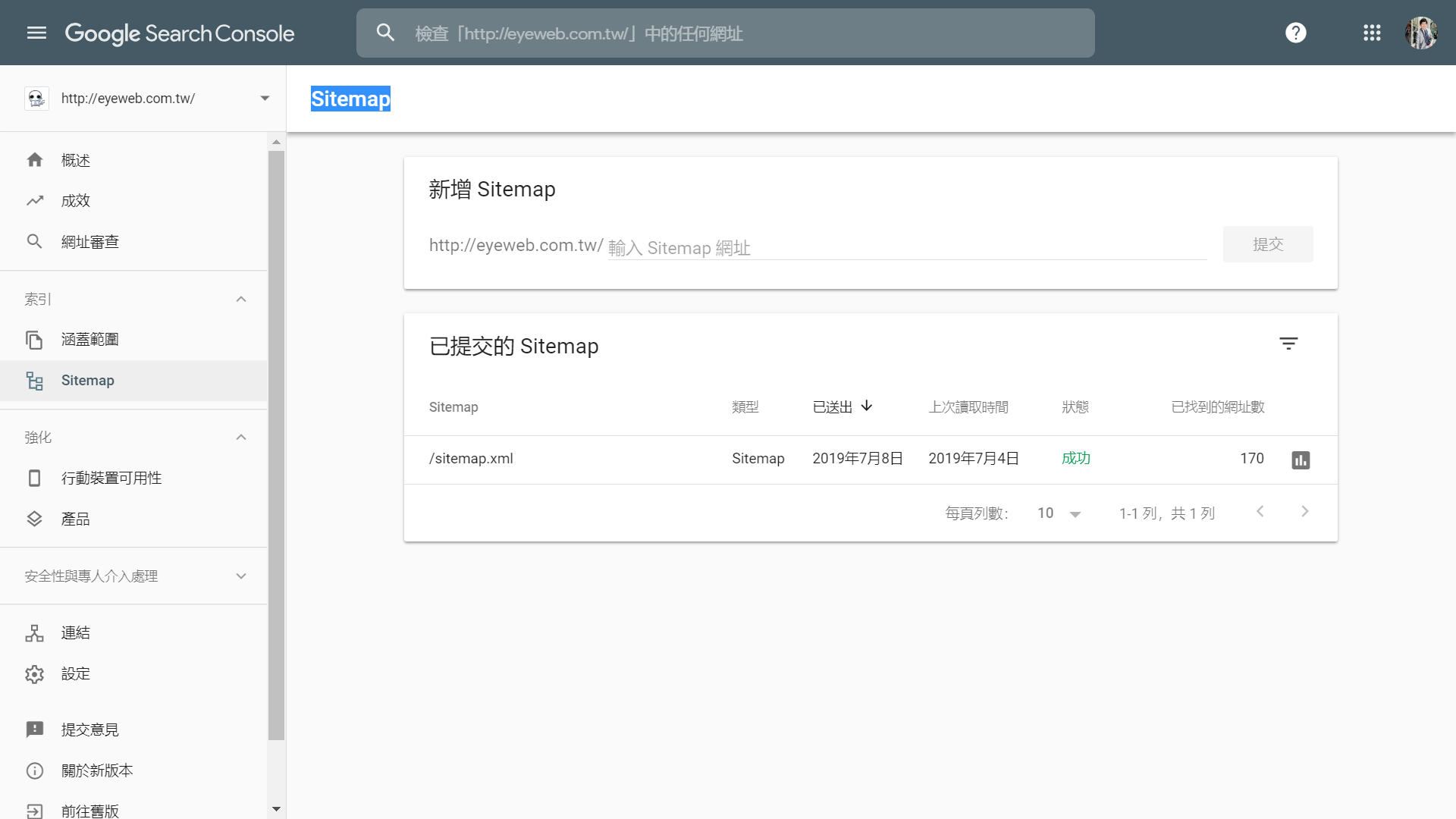Click the Google Search Console logo
Viewport: 1456px width, 819px height.
[x=180, y=33]
